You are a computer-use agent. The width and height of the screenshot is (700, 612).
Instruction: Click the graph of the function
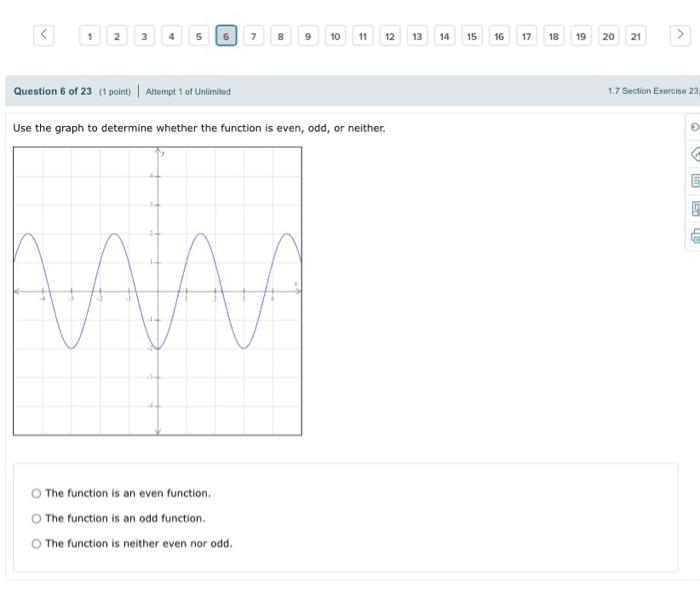[158, 291]
